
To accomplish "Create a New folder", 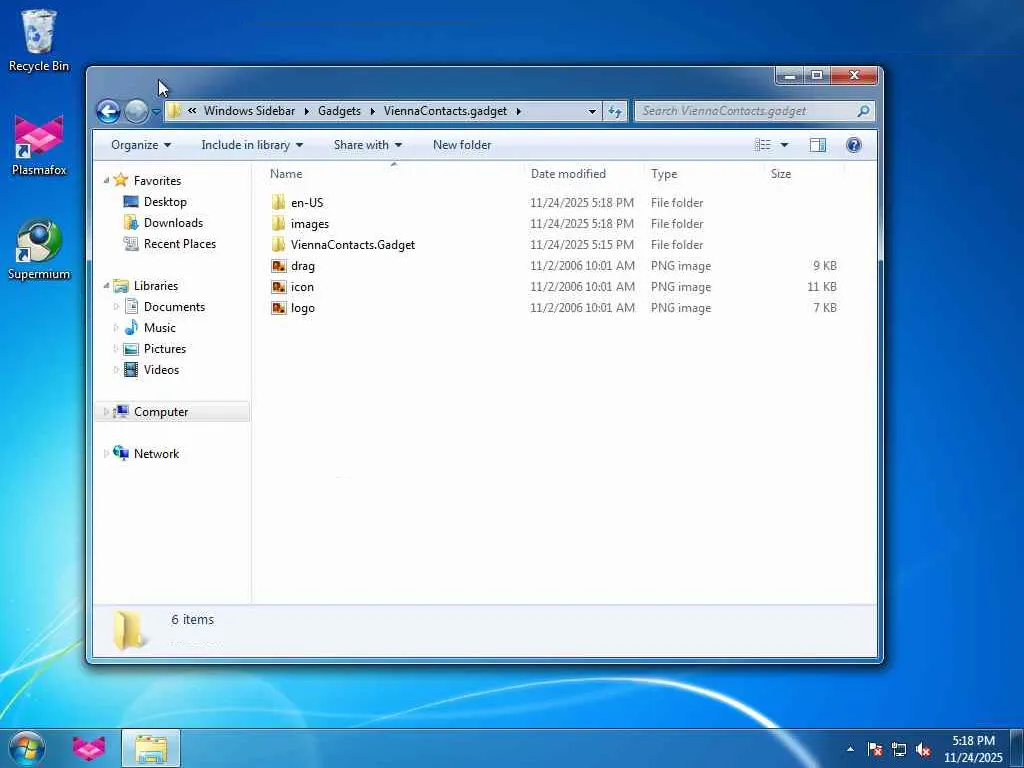I will tap(462, 145).
